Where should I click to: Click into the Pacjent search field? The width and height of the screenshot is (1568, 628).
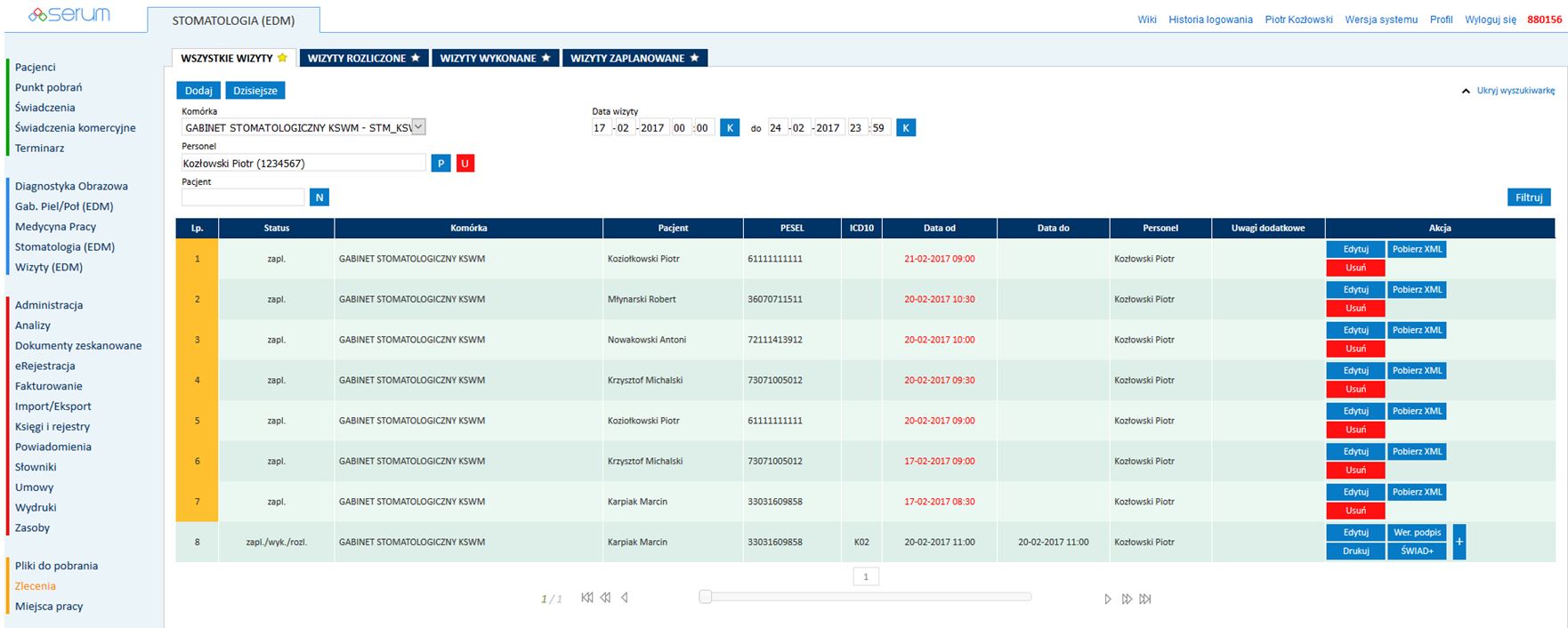(x=243, y=197)
